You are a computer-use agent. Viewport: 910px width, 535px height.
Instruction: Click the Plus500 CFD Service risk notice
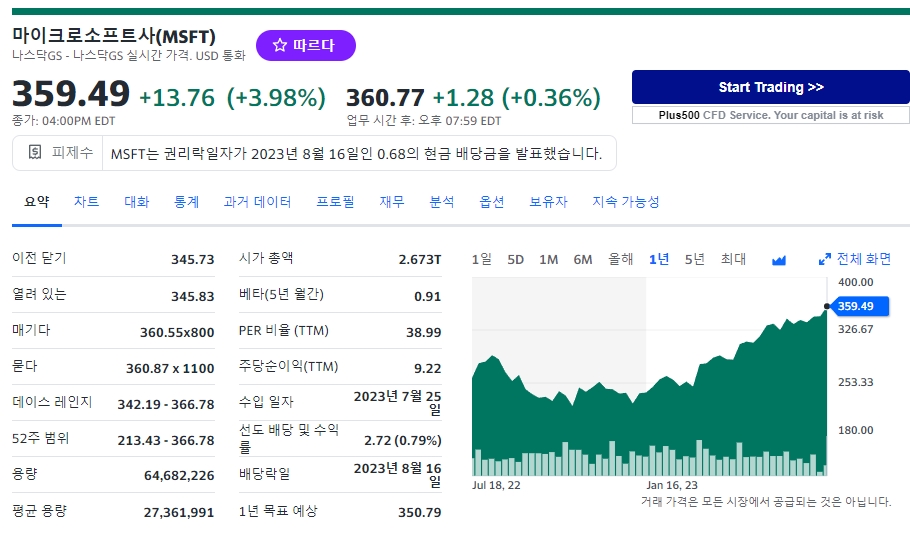point(771,115)
